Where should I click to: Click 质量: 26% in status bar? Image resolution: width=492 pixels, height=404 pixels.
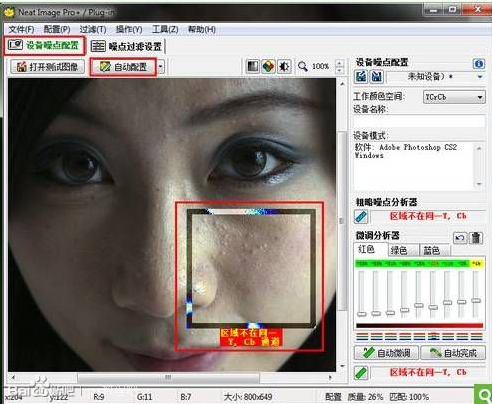[x=365, y=397]
